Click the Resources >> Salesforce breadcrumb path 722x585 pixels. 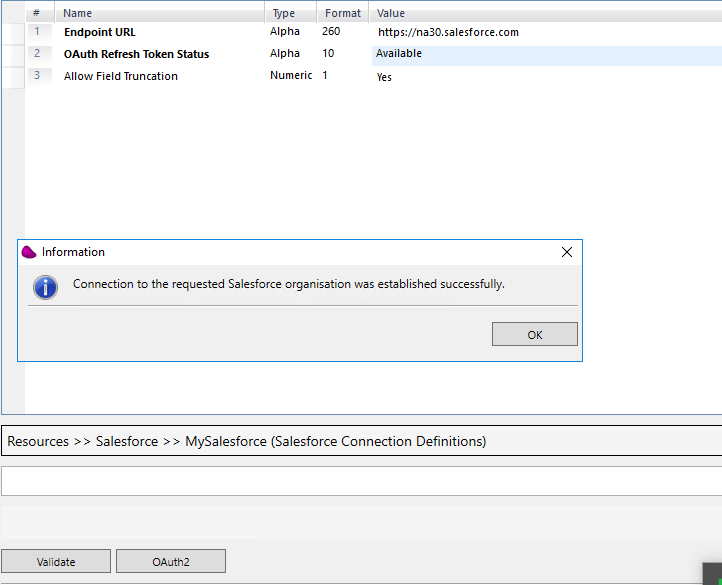[246, 441]
